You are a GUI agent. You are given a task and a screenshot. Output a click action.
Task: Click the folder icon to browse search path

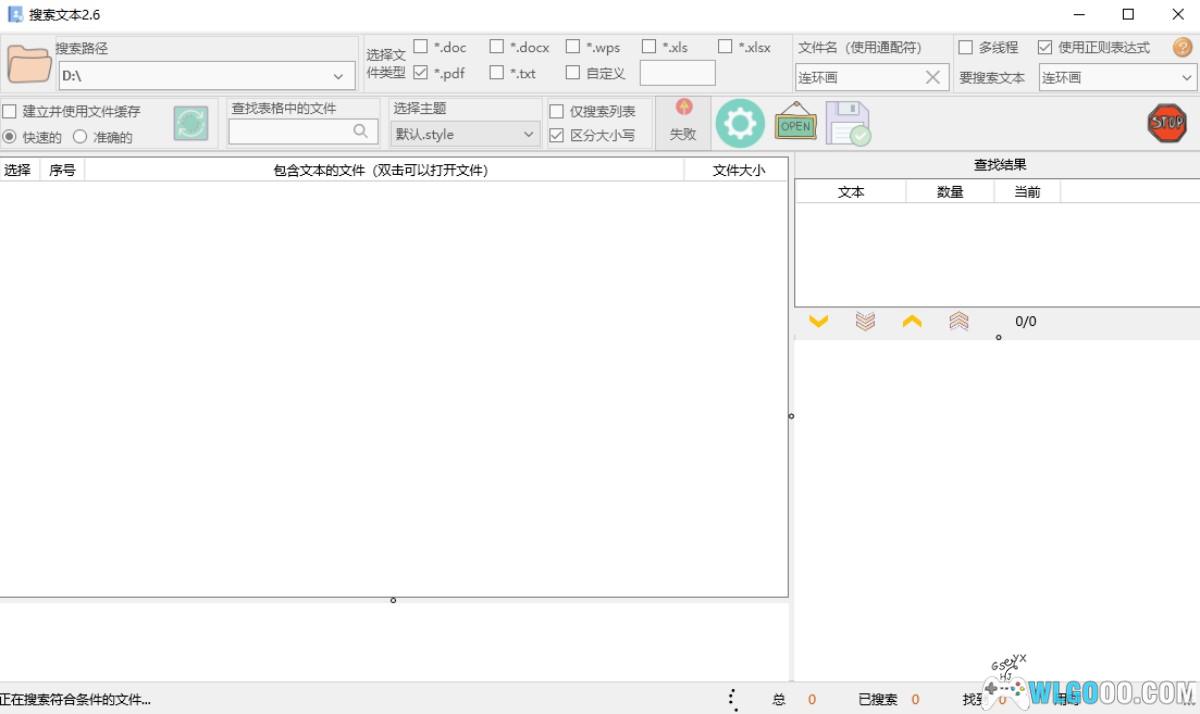pos(29,64)
